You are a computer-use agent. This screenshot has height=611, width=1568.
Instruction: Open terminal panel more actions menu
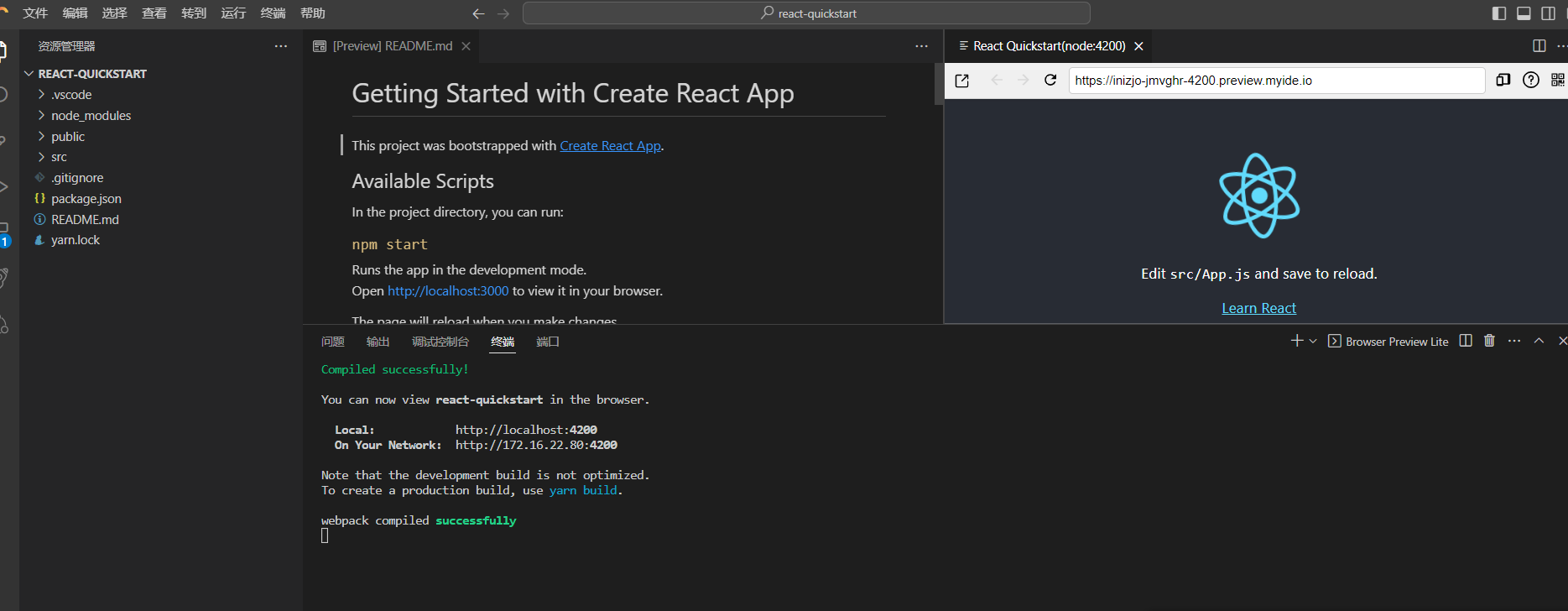[x=1514, y=341]
